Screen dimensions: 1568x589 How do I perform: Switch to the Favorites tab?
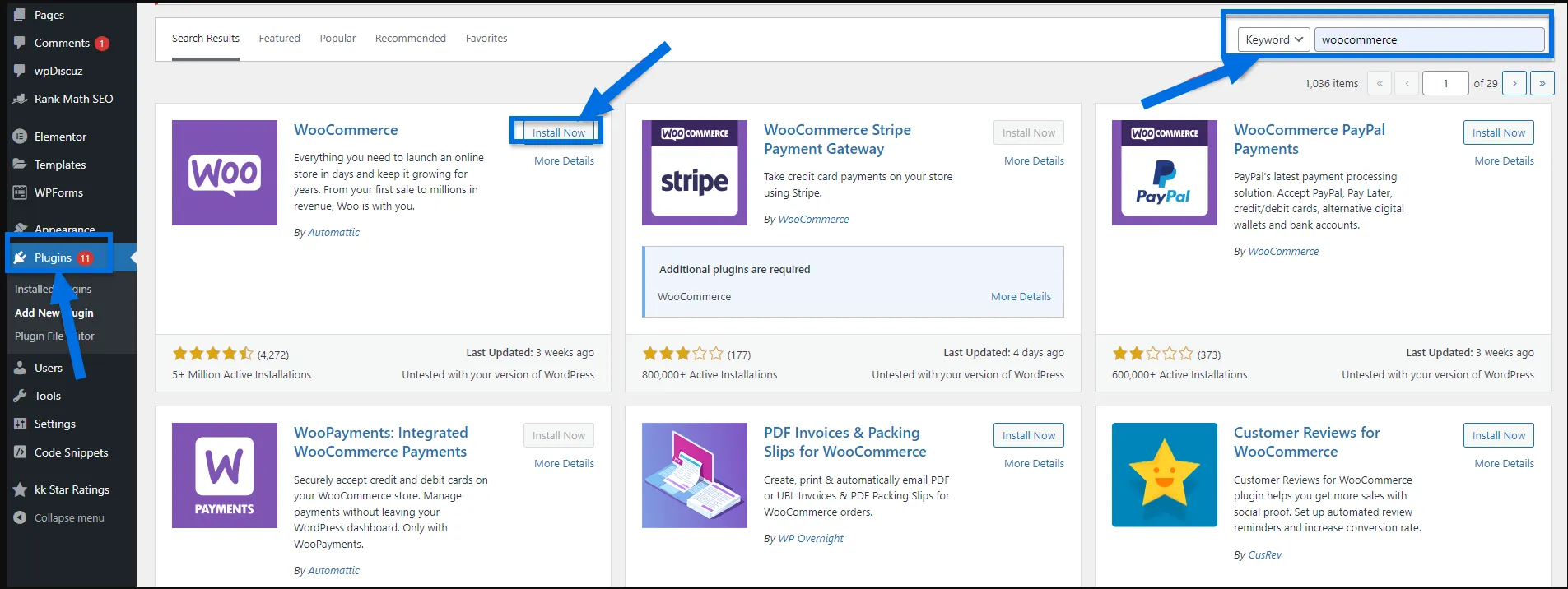click(486, 39)
